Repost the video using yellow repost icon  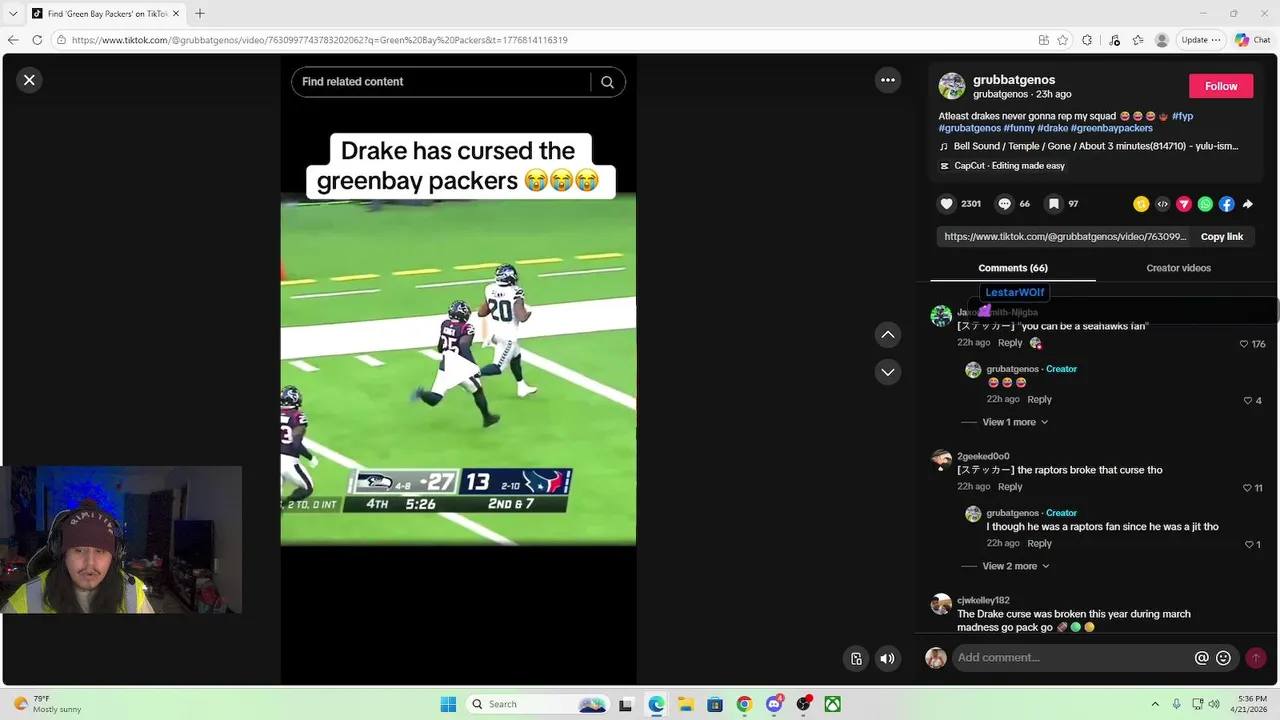pos(1141,204)
